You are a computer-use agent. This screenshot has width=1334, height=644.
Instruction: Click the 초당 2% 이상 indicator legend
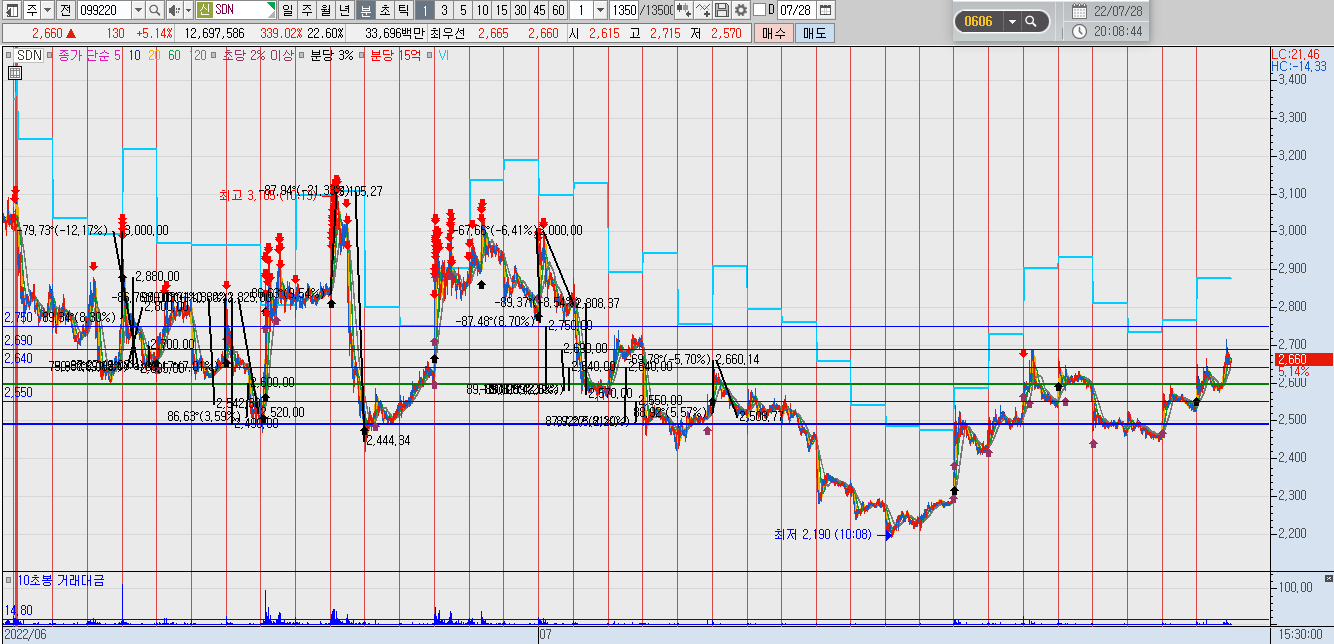click(258, 55)
